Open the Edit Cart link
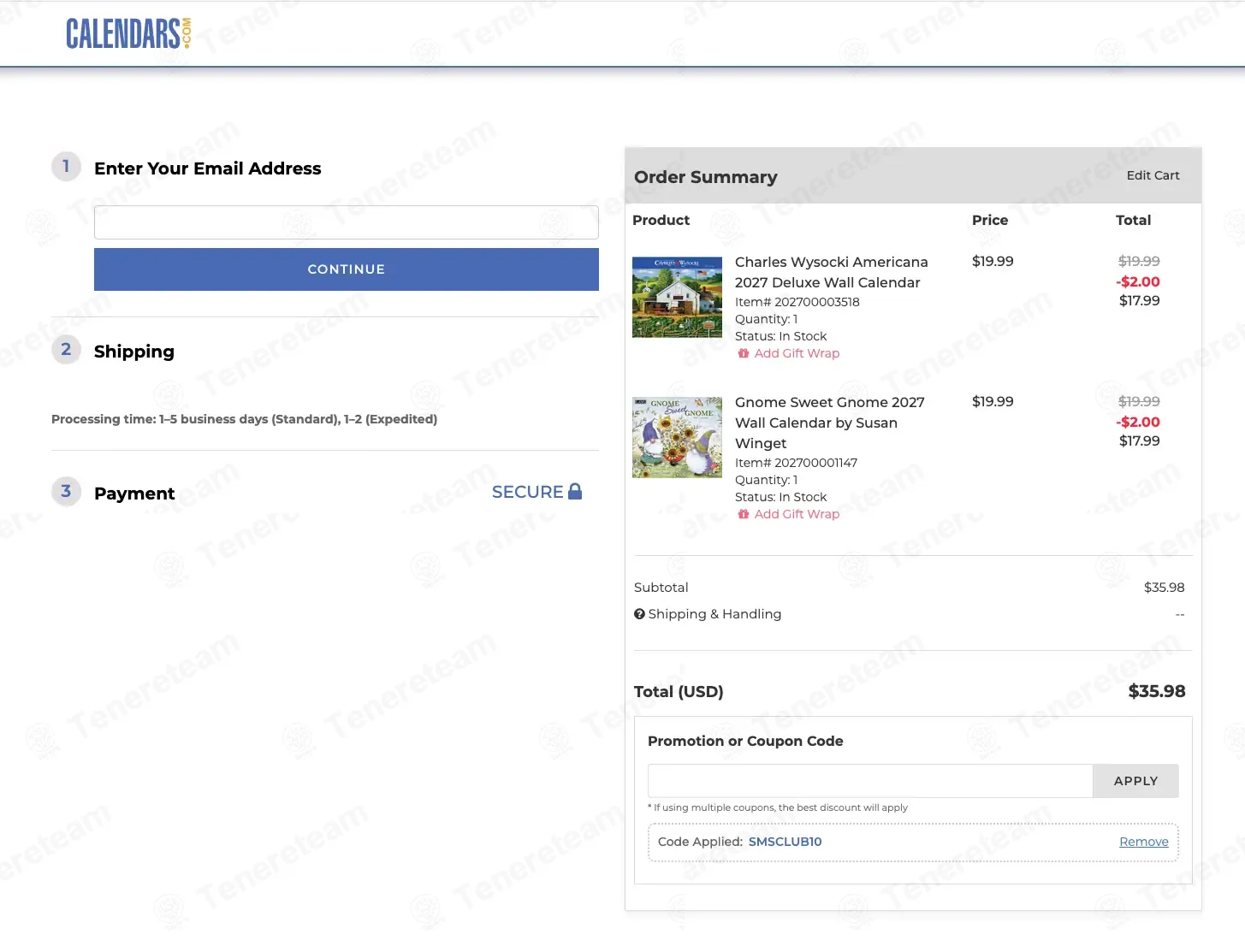The height and width of the screenshot is (952, 1245). click(x=1153, y=175)
